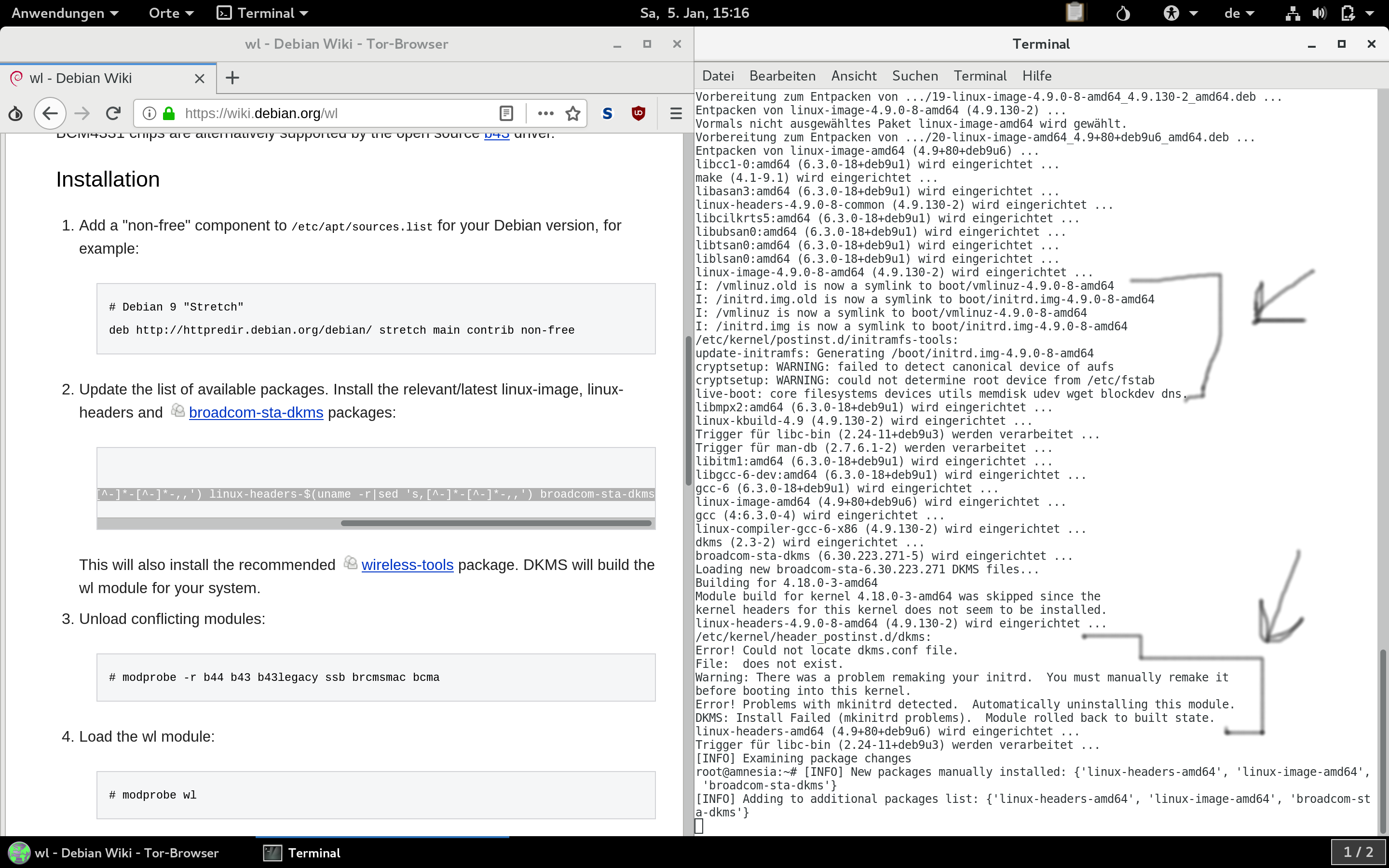The height and width of the screenshot is (868, 1389).
Task: Show site information icon in address bar
Action: click(149, 114)
